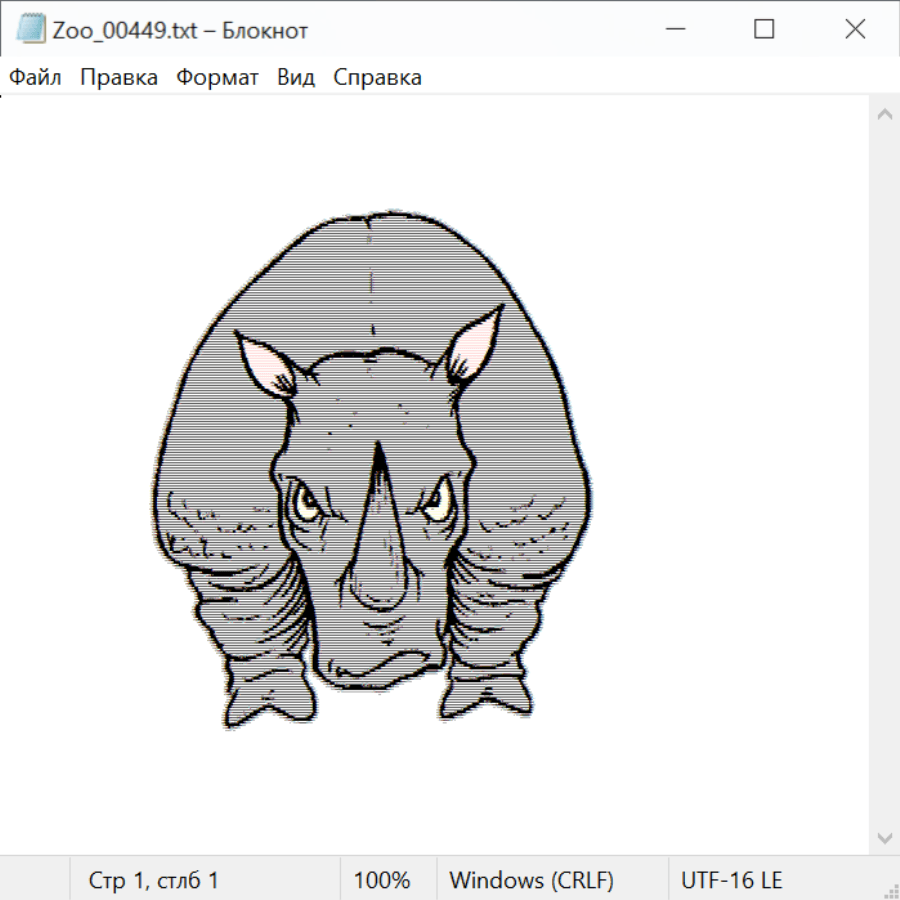Maximize the Notepad window
This screenshot has width=900, height=900.
764,30
